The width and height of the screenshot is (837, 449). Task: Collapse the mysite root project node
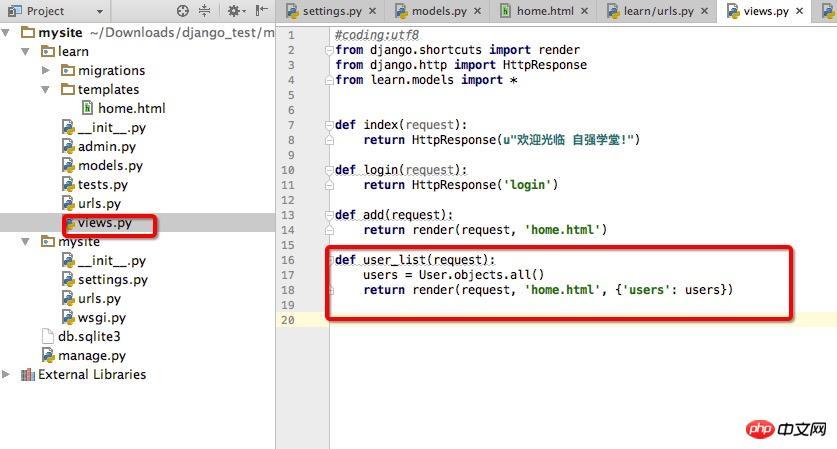(x=6, y=33)
